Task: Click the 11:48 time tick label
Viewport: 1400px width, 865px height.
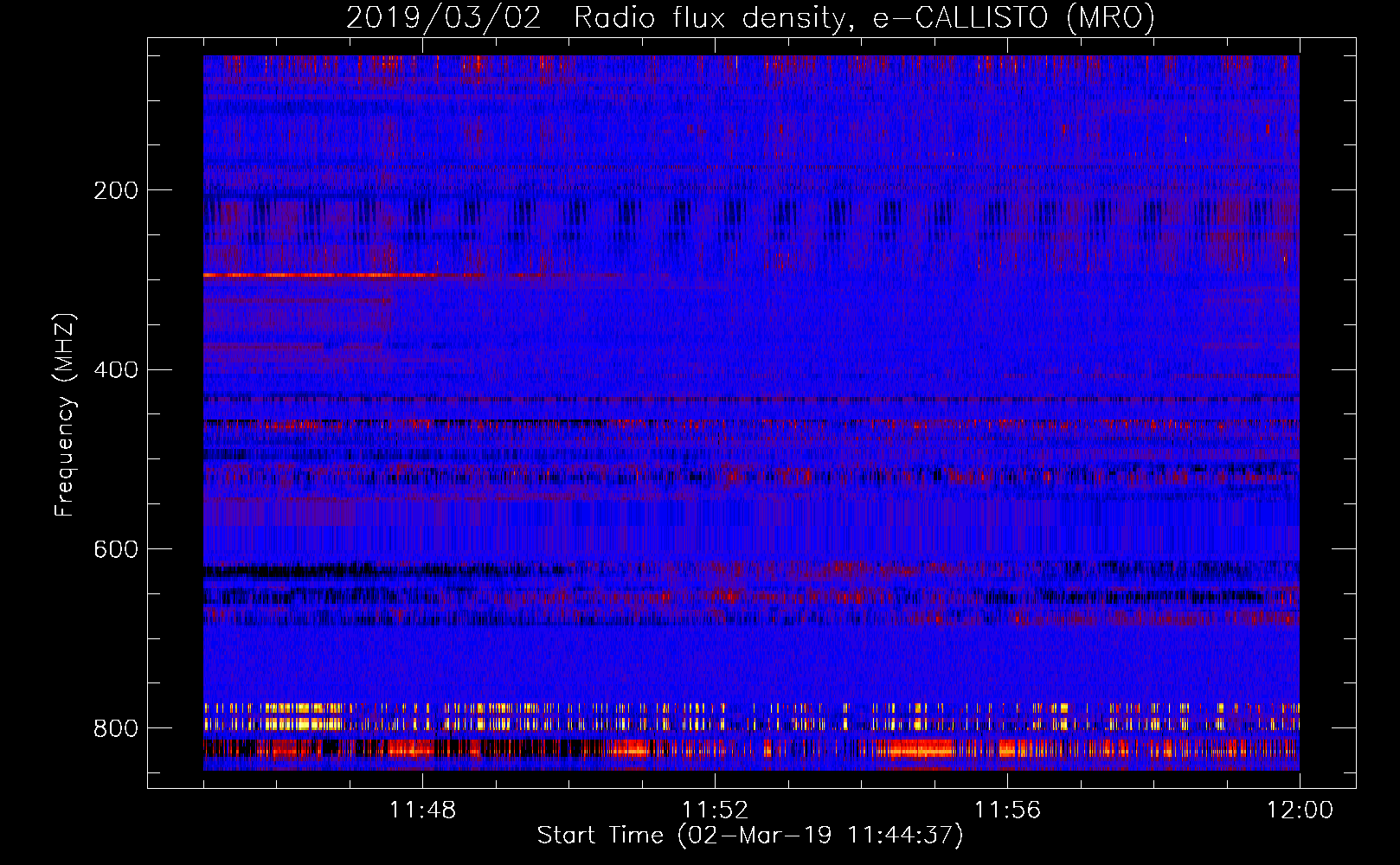Action: coord(422,811)
